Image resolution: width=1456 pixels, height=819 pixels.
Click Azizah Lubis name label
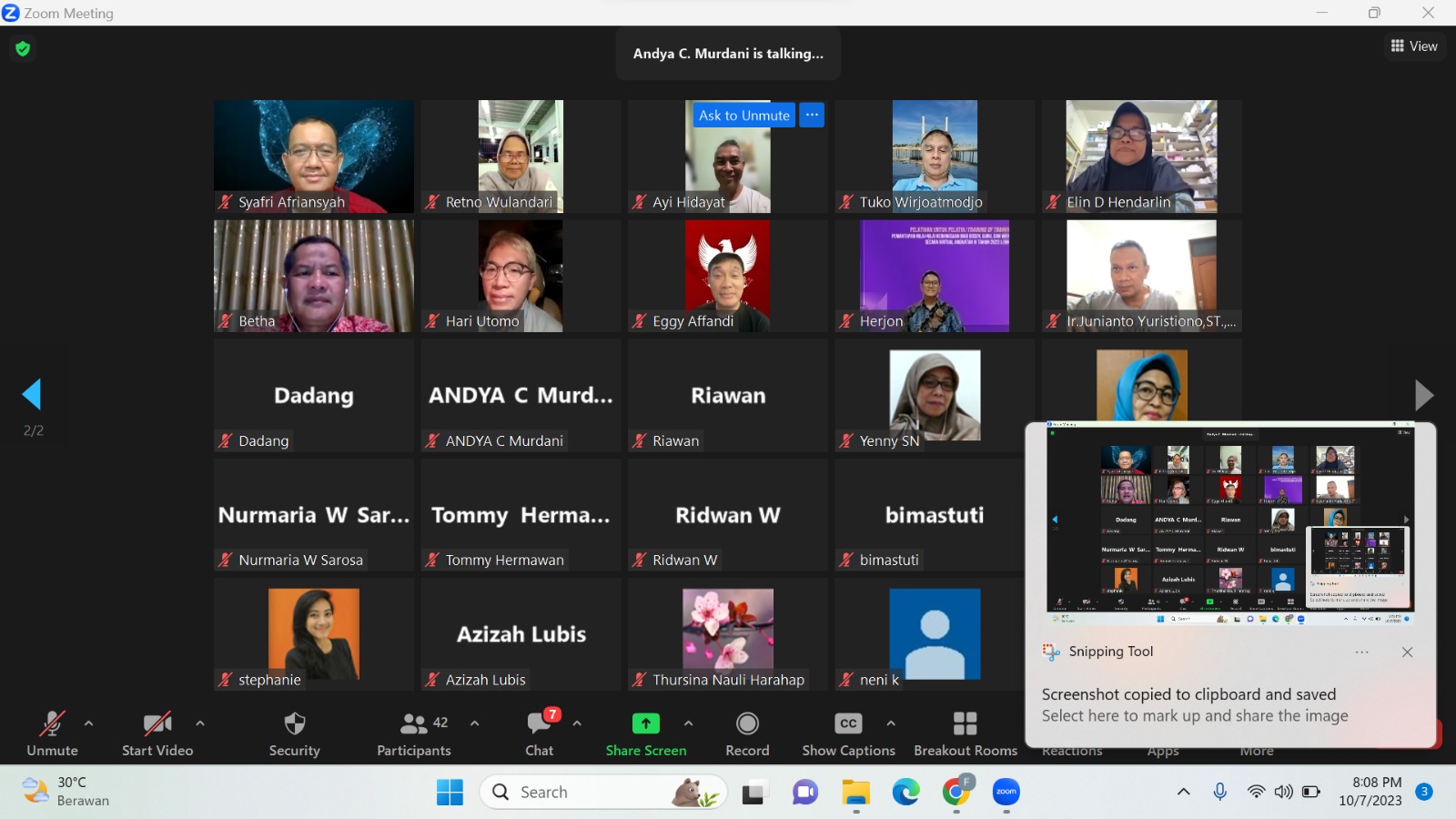tap(485, 680)
